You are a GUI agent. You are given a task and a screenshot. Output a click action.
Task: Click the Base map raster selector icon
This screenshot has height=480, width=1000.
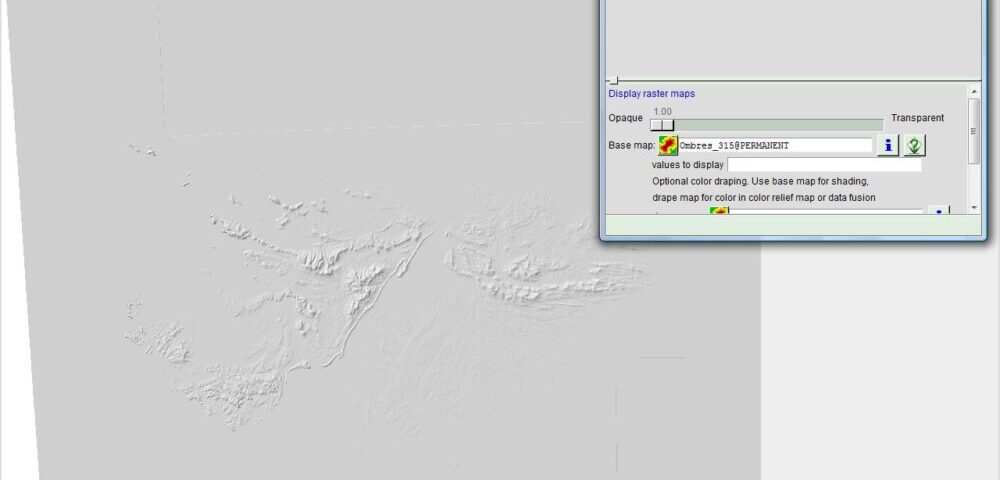pyautogui.click(x=668, y=146)
